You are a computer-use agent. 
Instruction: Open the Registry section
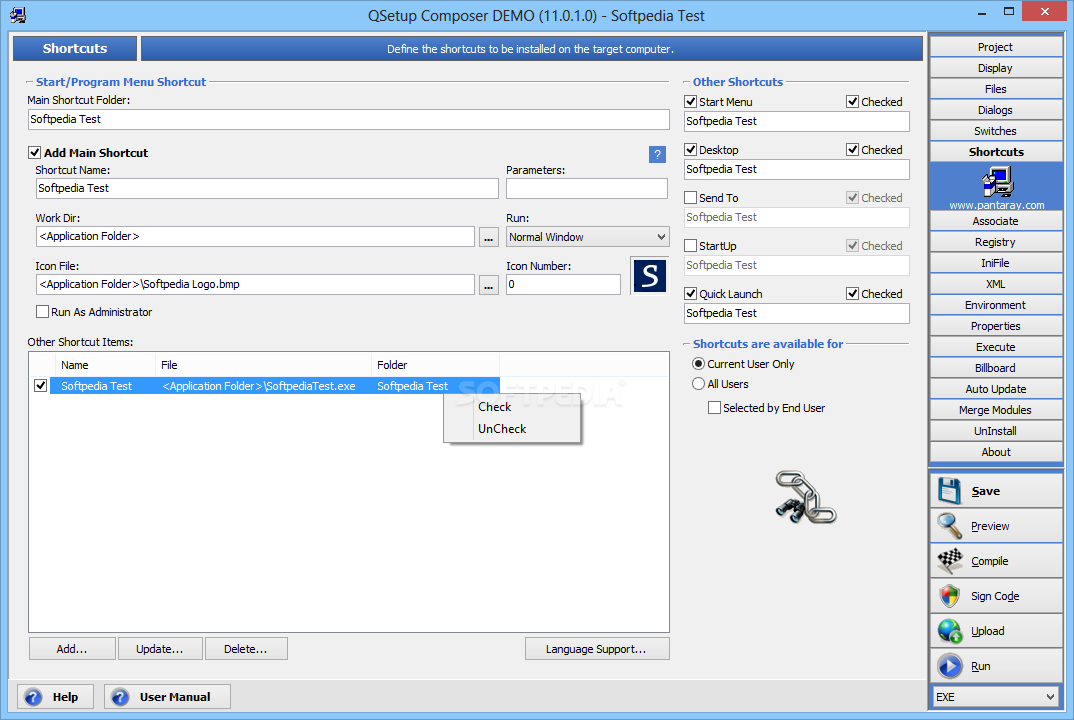point(995,242)
